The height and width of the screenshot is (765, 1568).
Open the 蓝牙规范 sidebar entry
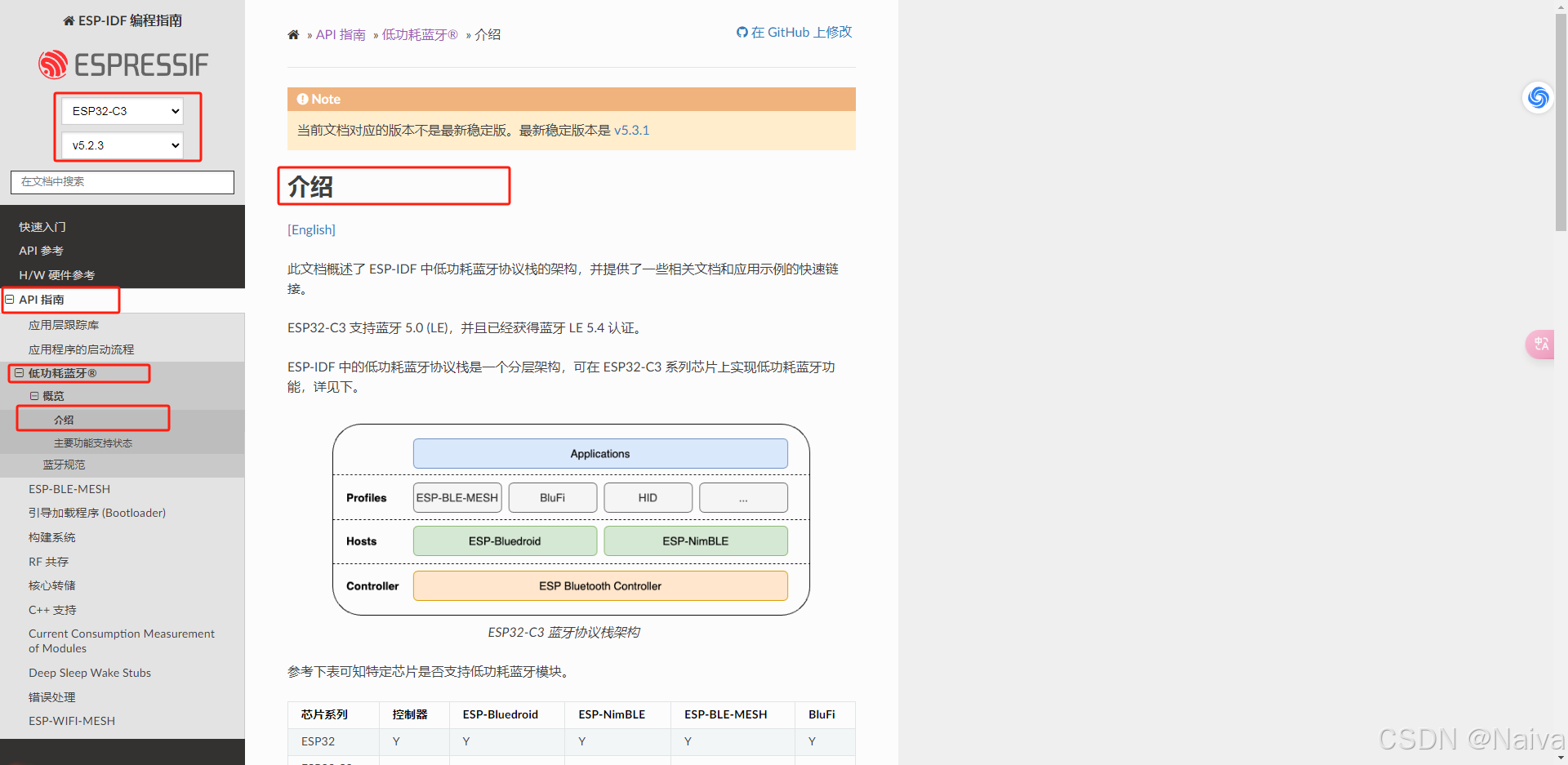coord(64,465)
